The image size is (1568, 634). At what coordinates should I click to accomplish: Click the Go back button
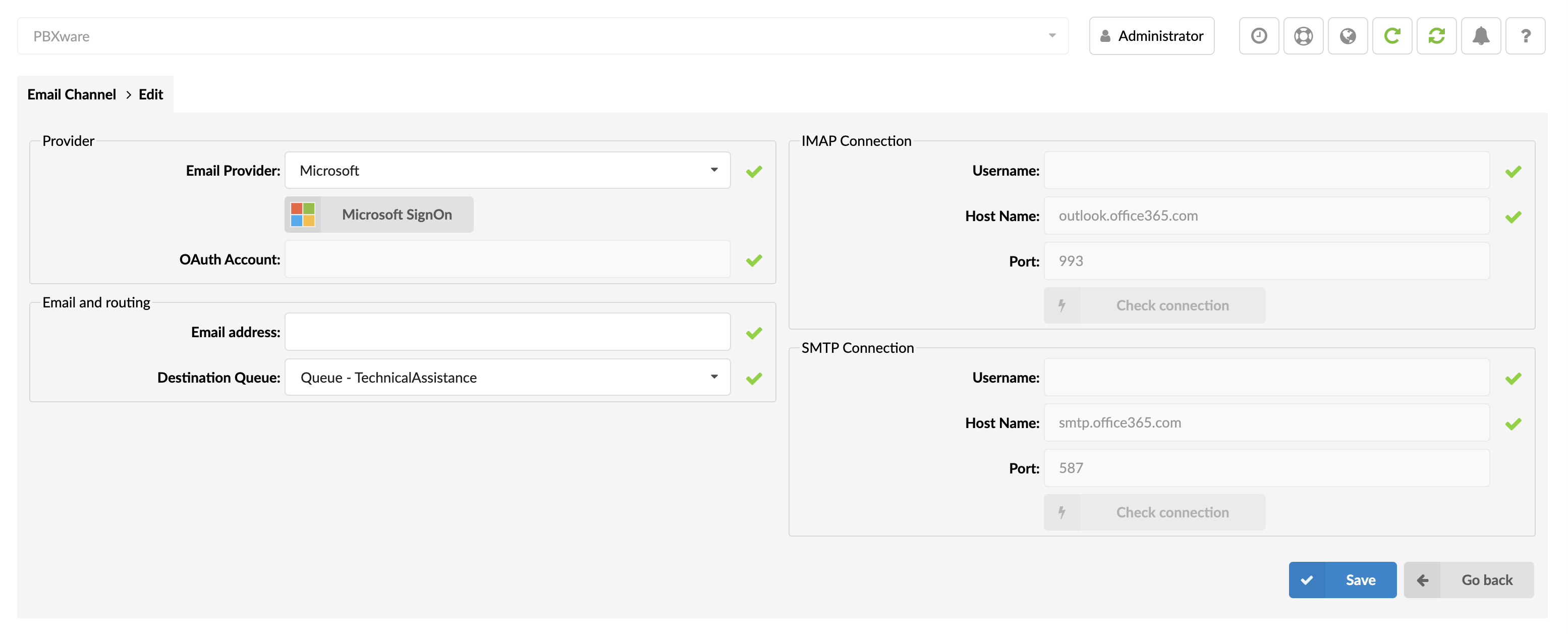[1471, 579]
